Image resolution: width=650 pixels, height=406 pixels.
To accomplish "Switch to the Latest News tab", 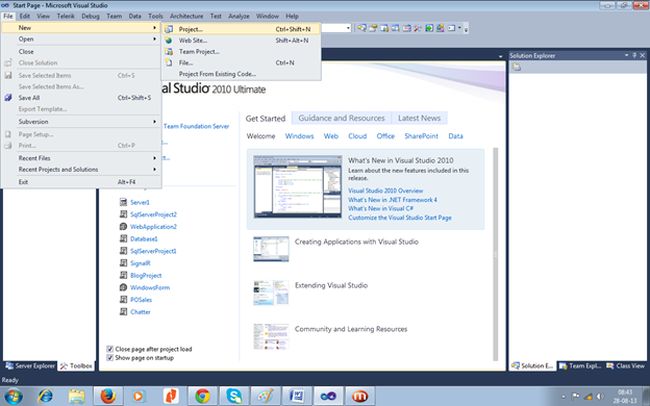I will (x=418, y=118).
